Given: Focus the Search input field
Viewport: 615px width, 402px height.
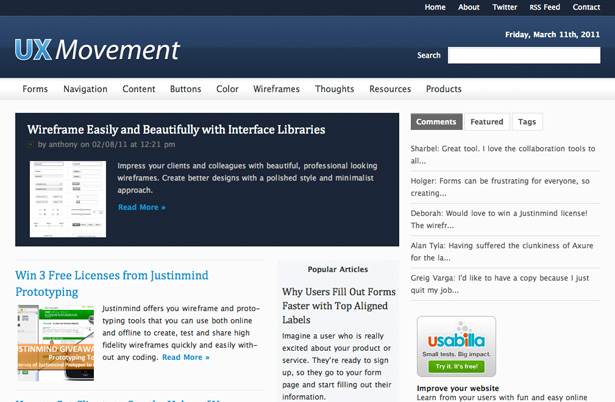Looking at the screenshot, I should tap(524, 55).
